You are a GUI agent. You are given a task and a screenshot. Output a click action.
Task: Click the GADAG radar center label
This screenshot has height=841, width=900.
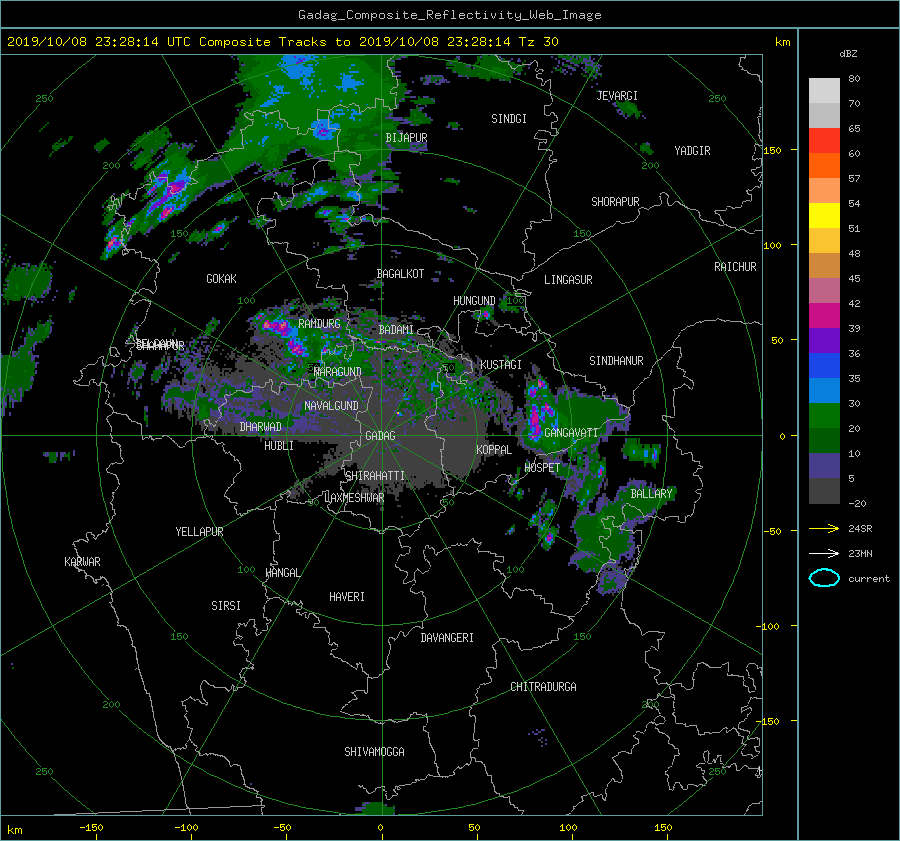click(x=380, y=436)
